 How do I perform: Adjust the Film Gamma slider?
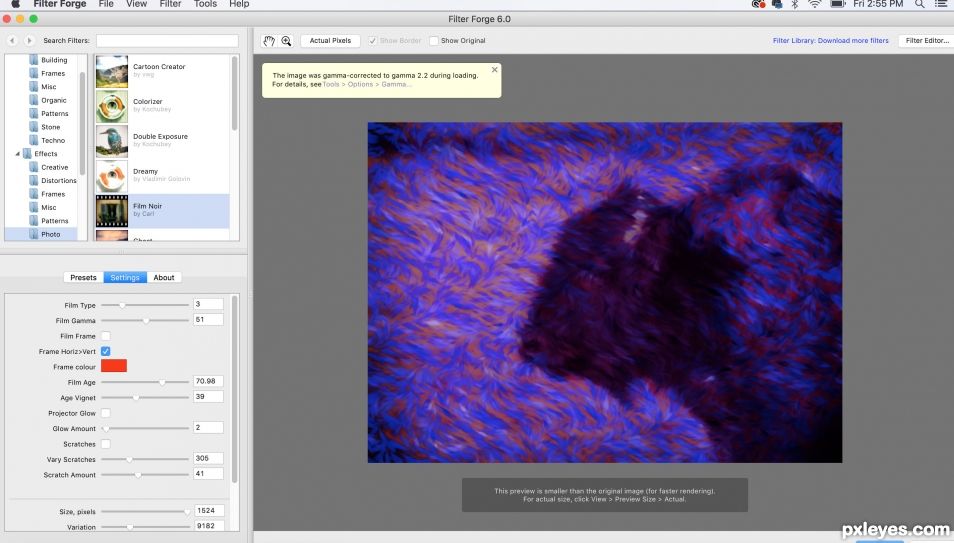click(145, 320)
